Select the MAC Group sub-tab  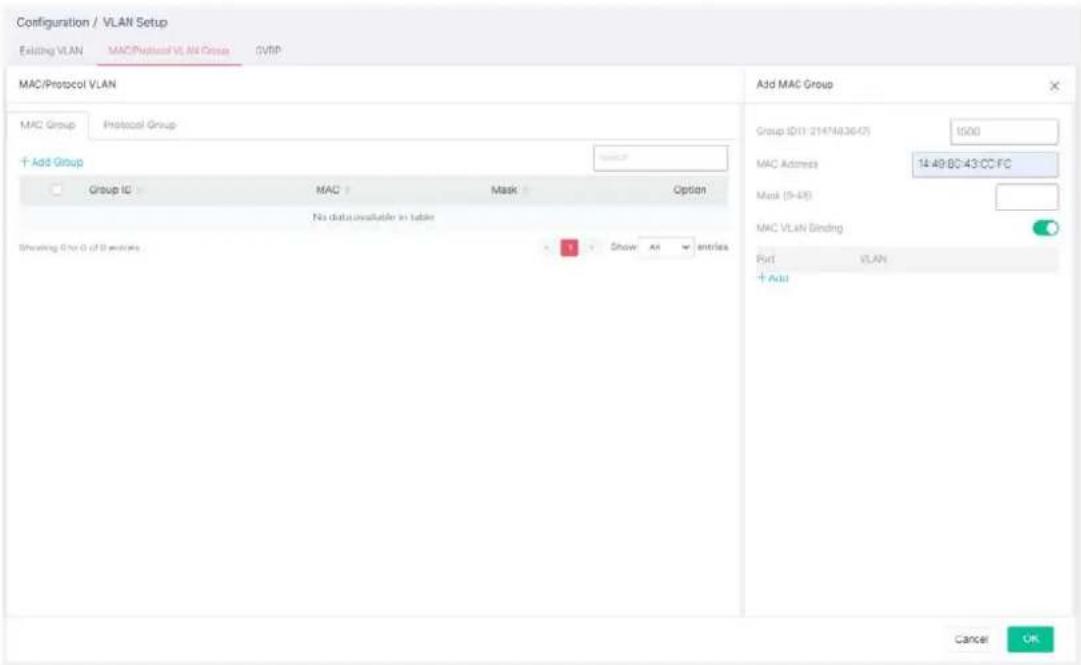pos(48,125)
